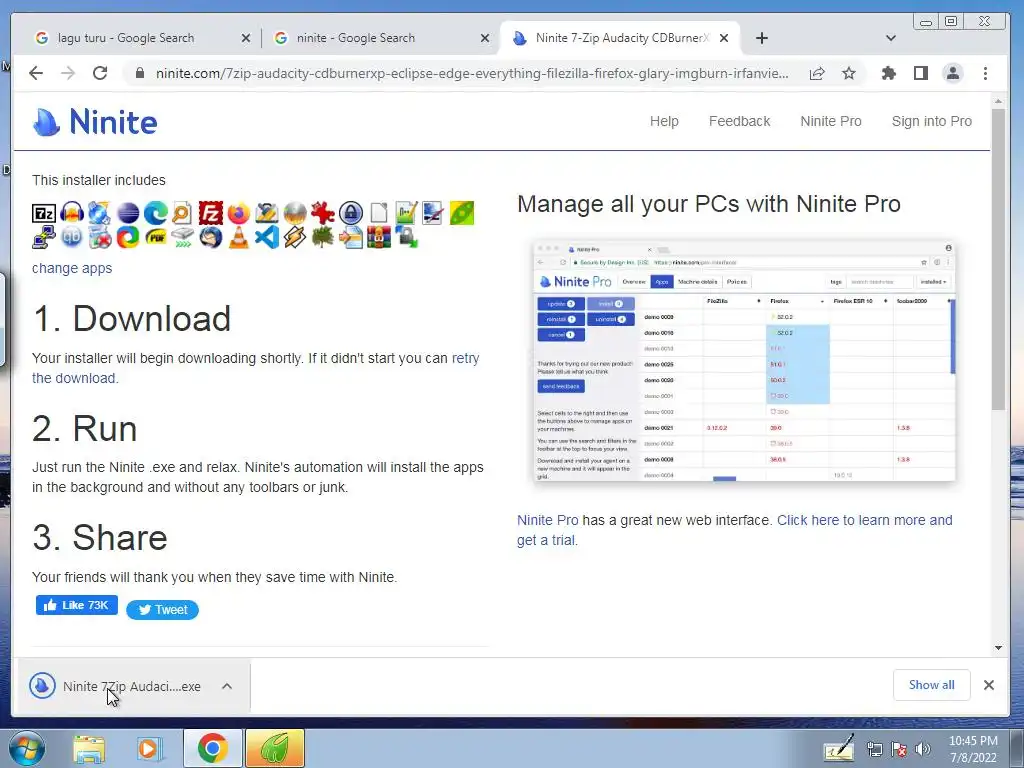The width and height of the screenshot is (1024, 768).
Task: Click the Microsoft Edge icon in installer list
Action: coord(155,213)
